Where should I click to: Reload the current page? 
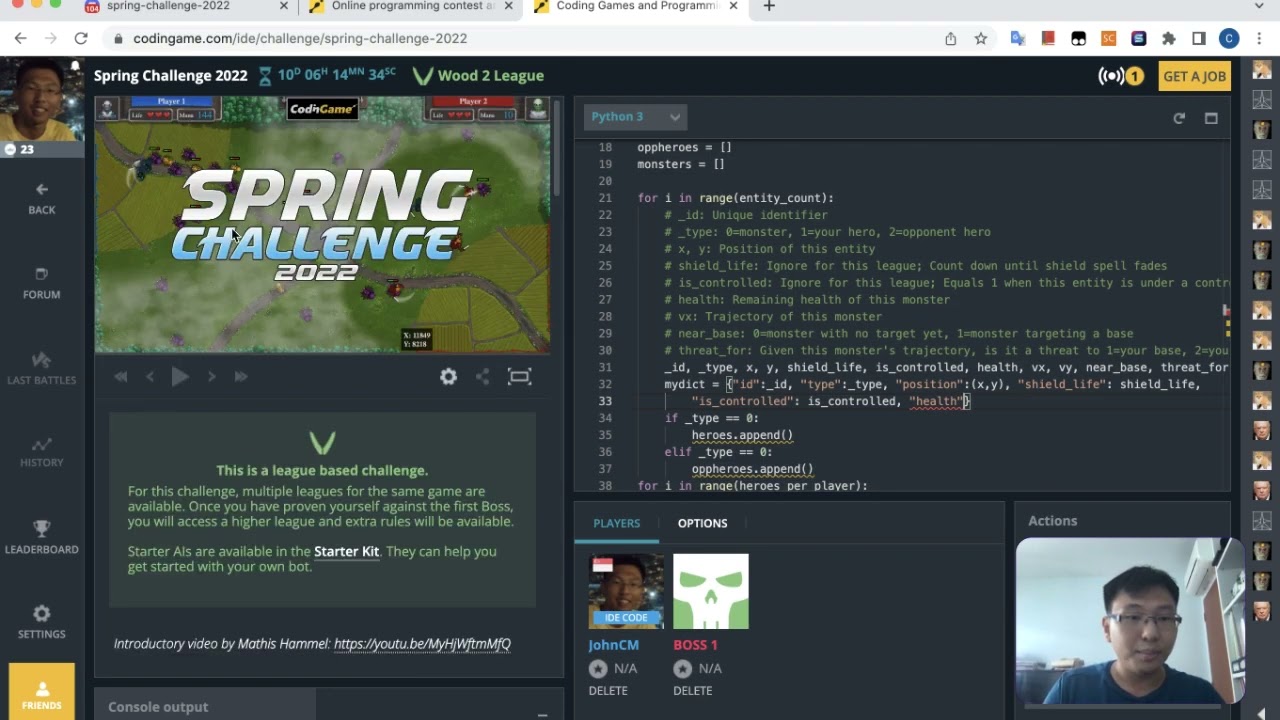pos(81,38)
